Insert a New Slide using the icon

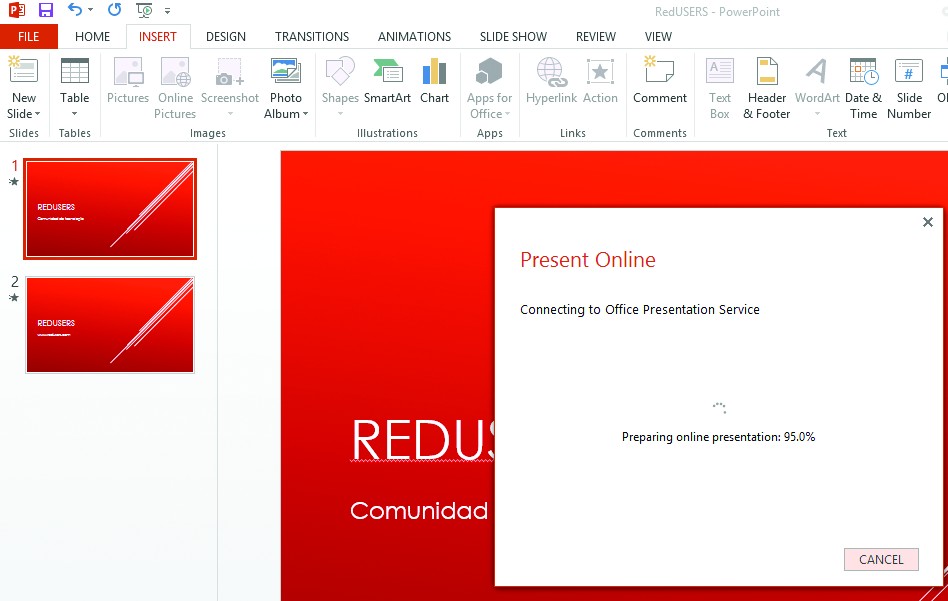tap(23, 71)
